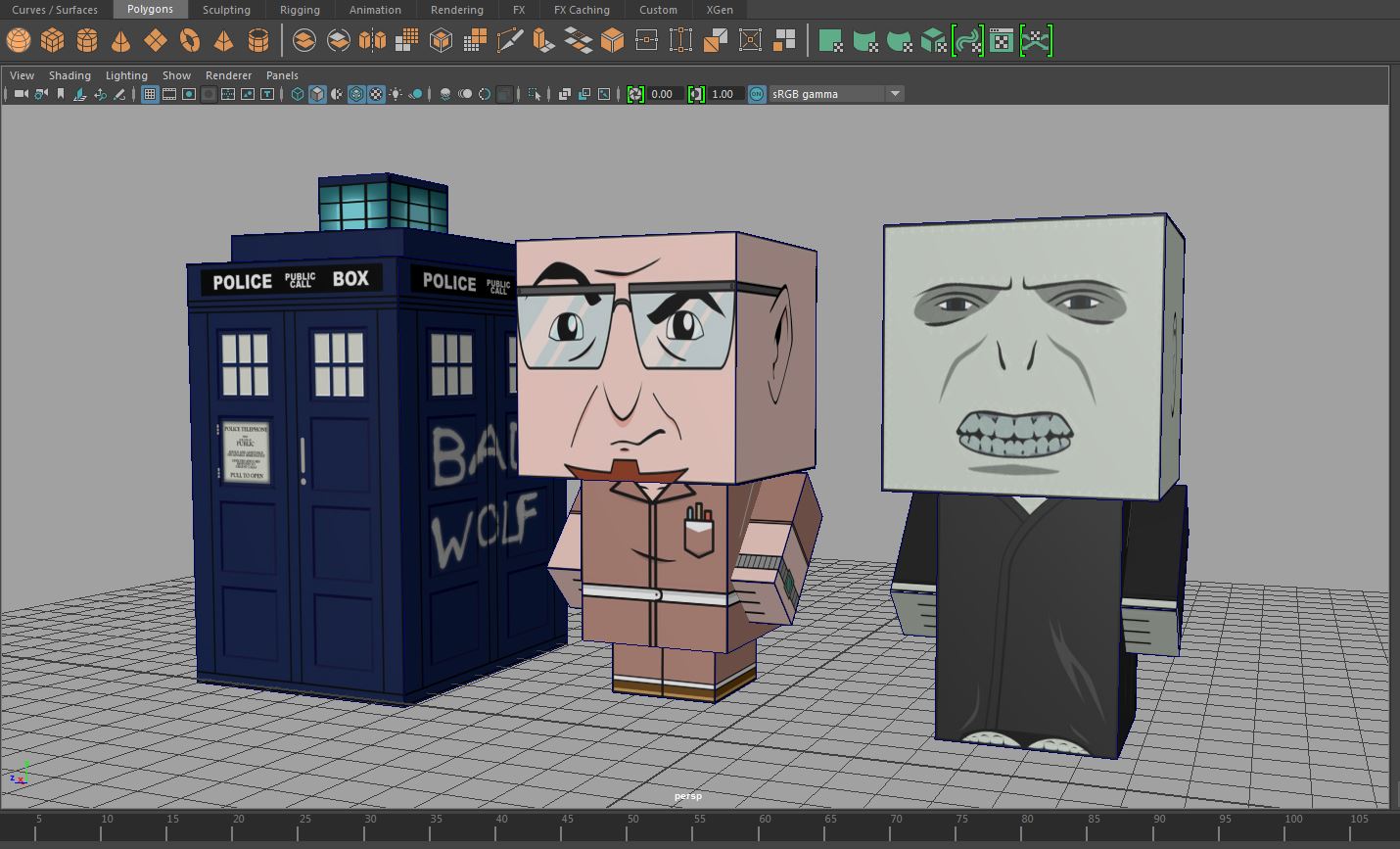
Task: Click frame 100 on the time slider
Action: pyautogui.click(x=1293, y=828)
